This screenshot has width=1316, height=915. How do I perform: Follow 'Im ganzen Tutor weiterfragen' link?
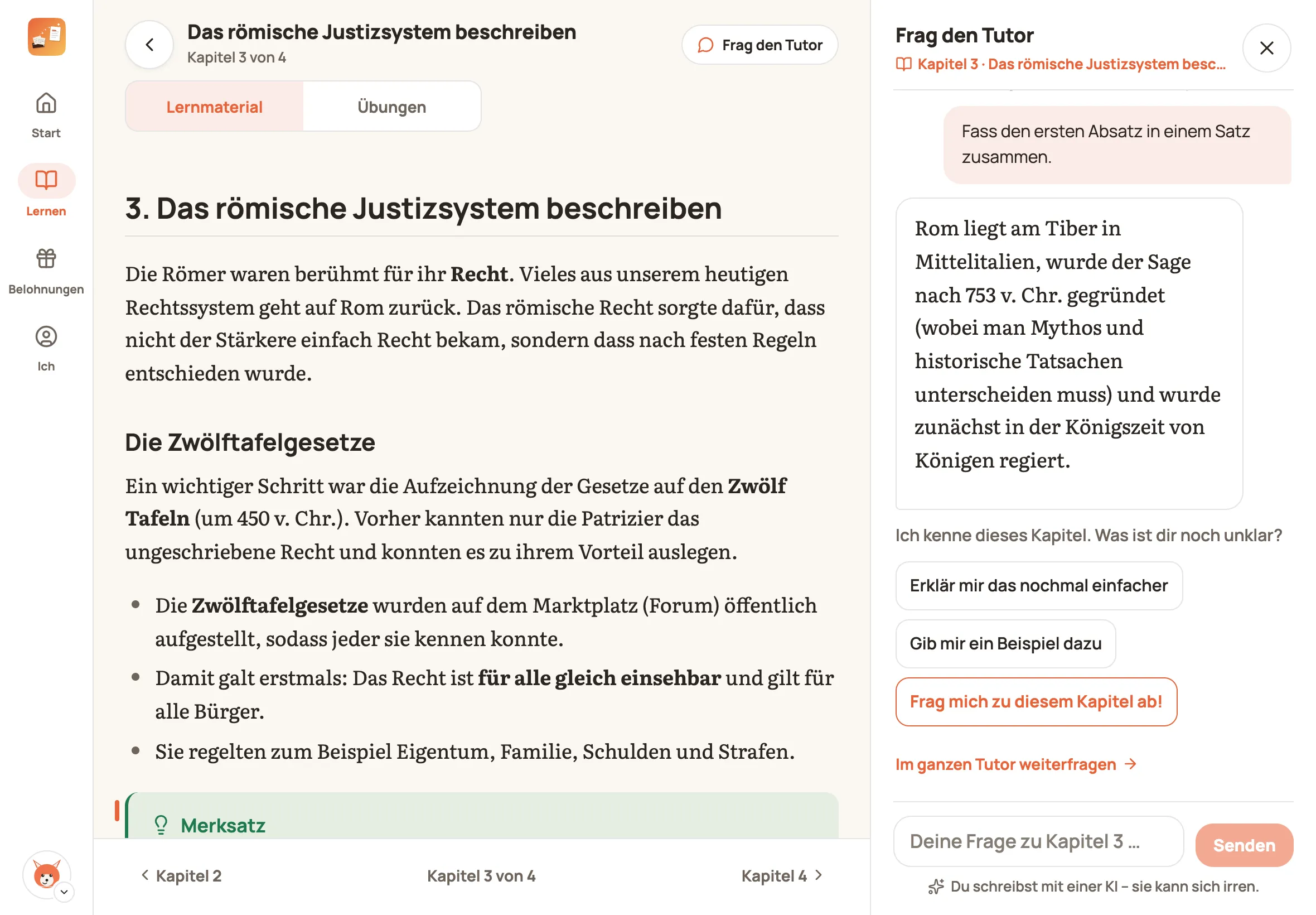[x=1015, y=764]
